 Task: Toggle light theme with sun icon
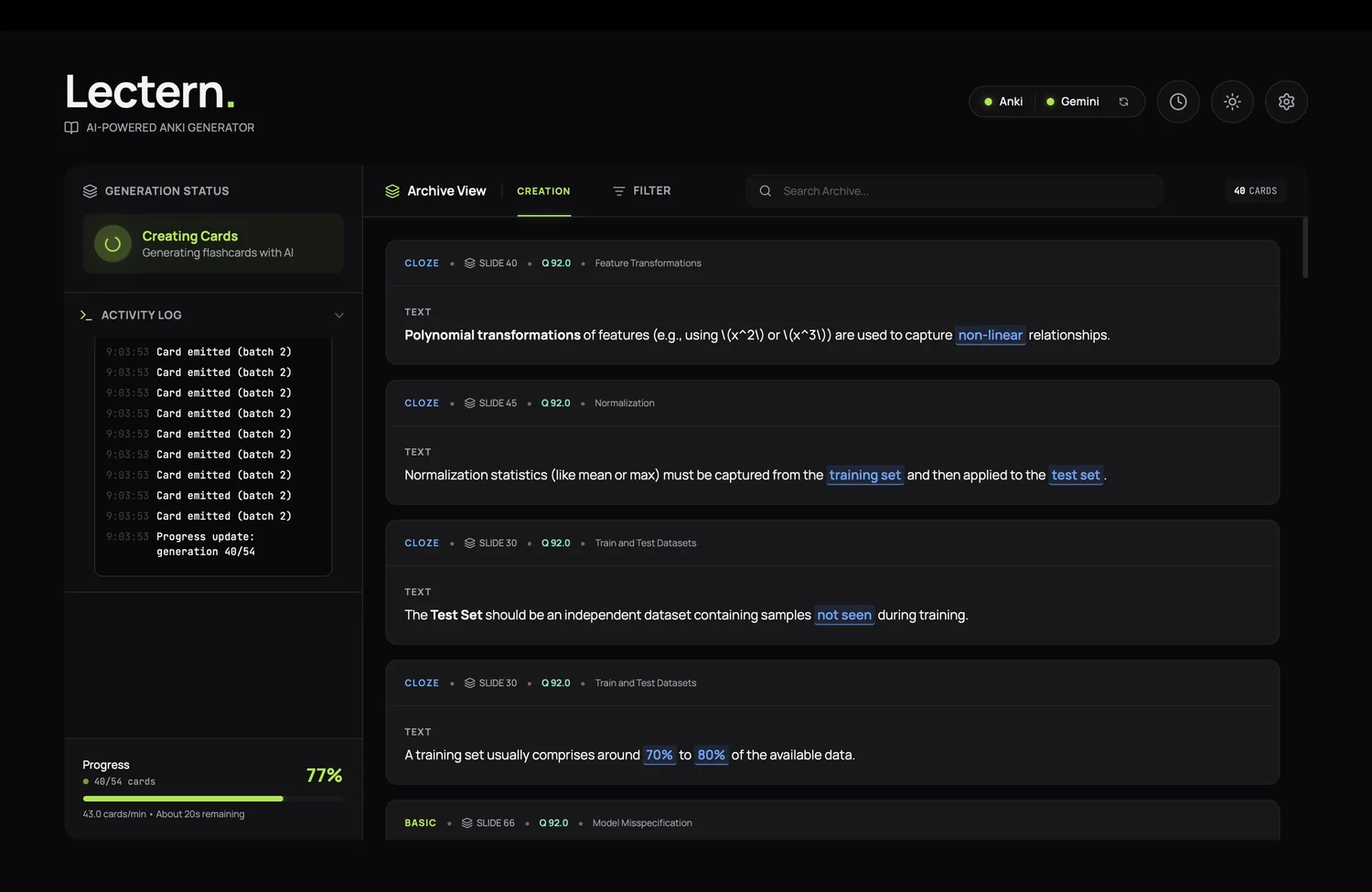point(1232,102)
